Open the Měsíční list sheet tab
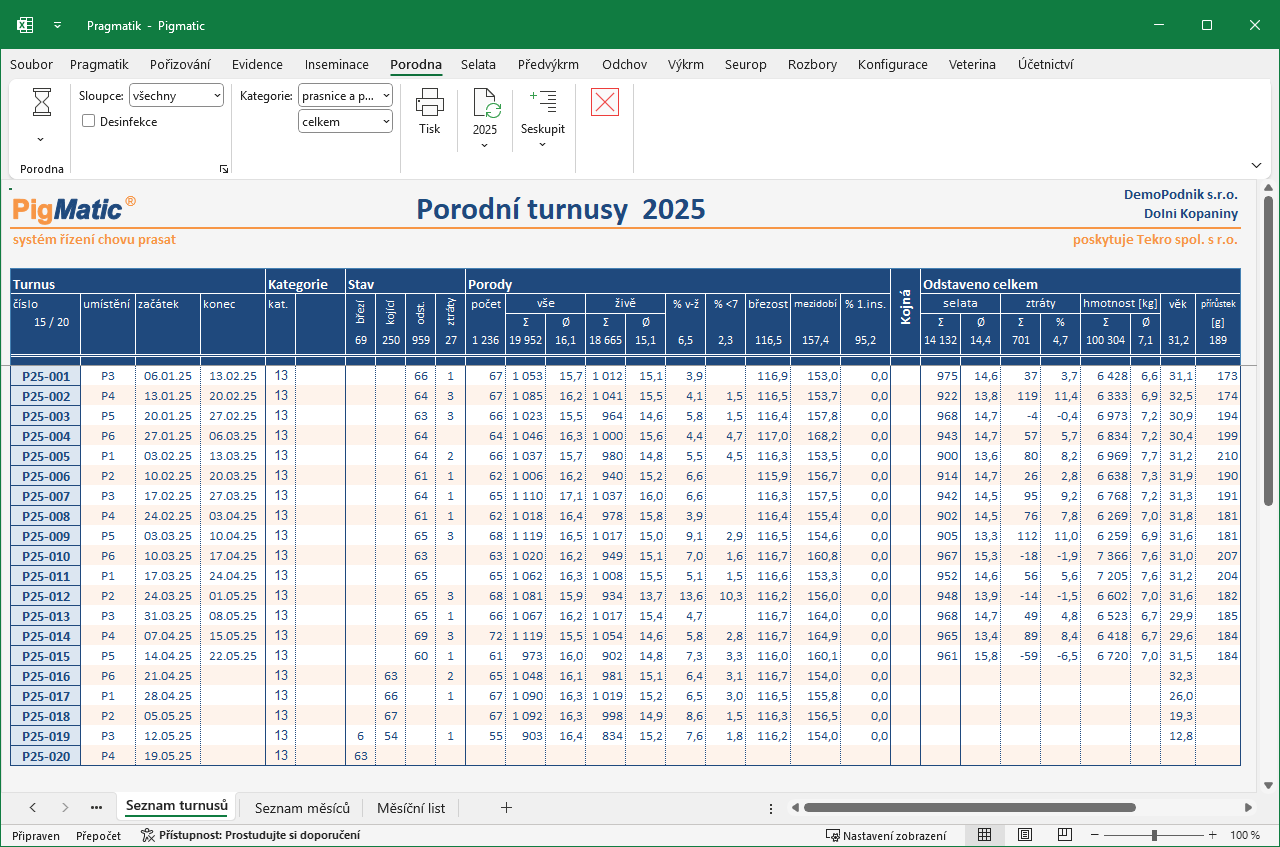The image size is (1280, 847). pyautogui.click(x=411, y=808)
